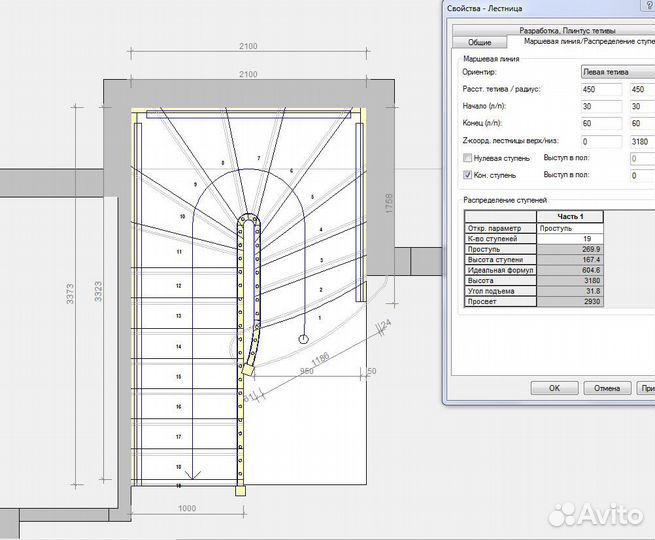655x540 pixels.
Task: Select the newel post at the stair turn
Action: click(249, 370)
